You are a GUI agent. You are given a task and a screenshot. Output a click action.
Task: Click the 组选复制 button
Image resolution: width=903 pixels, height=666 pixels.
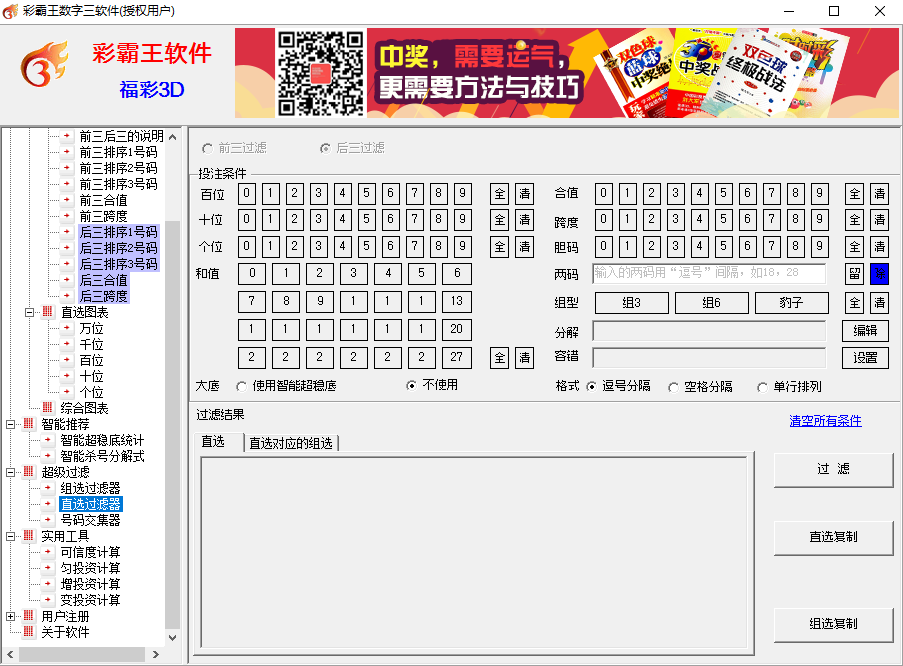833,625
